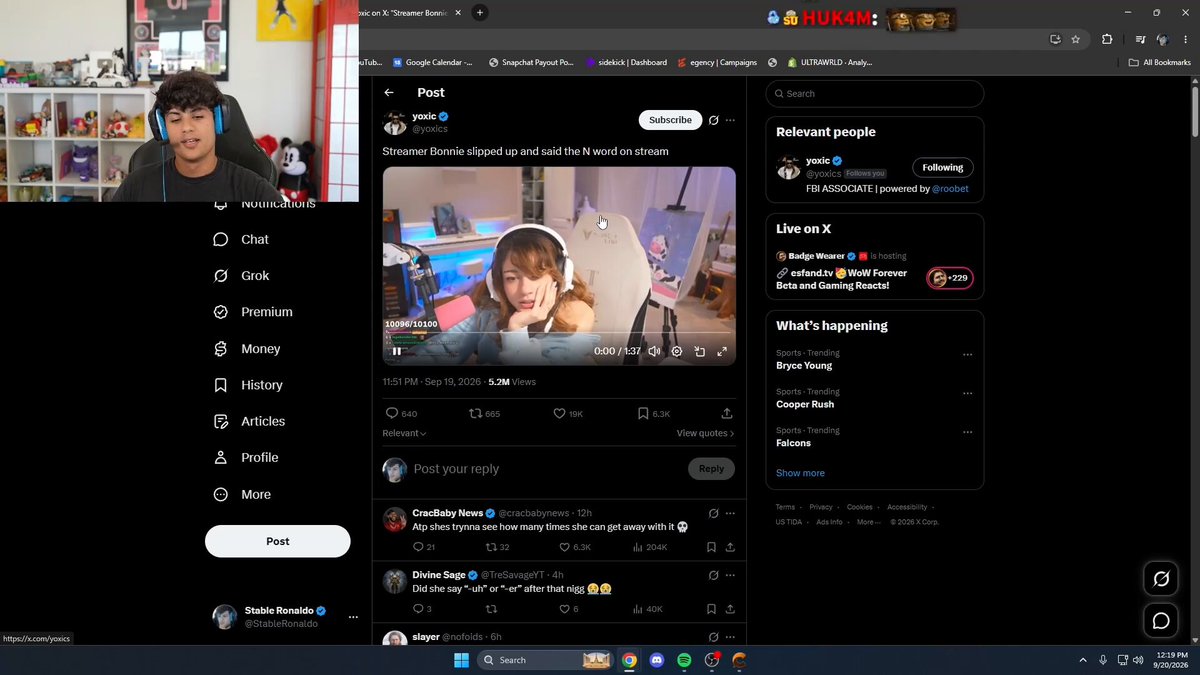Open the Relevant sort dropdown for replies
The image size is (1200, 675).
[x=404, y=433]
